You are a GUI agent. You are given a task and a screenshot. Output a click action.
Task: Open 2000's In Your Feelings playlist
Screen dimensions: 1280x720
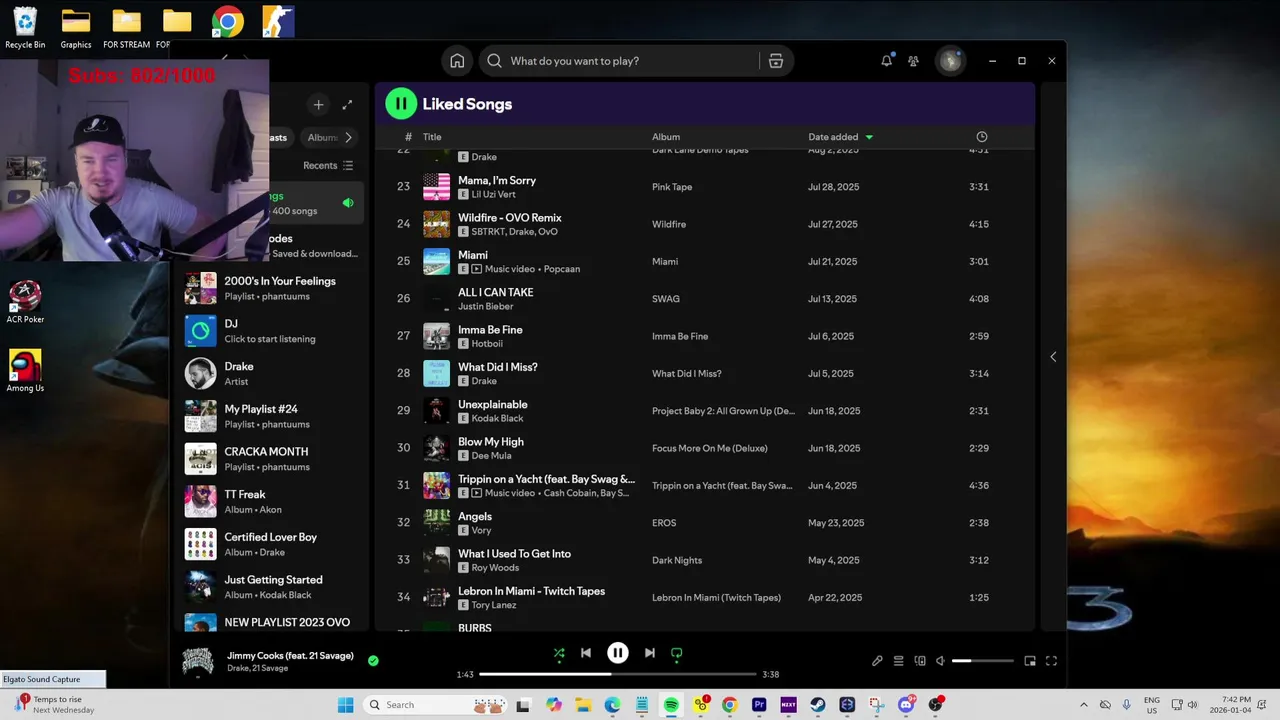270,288
